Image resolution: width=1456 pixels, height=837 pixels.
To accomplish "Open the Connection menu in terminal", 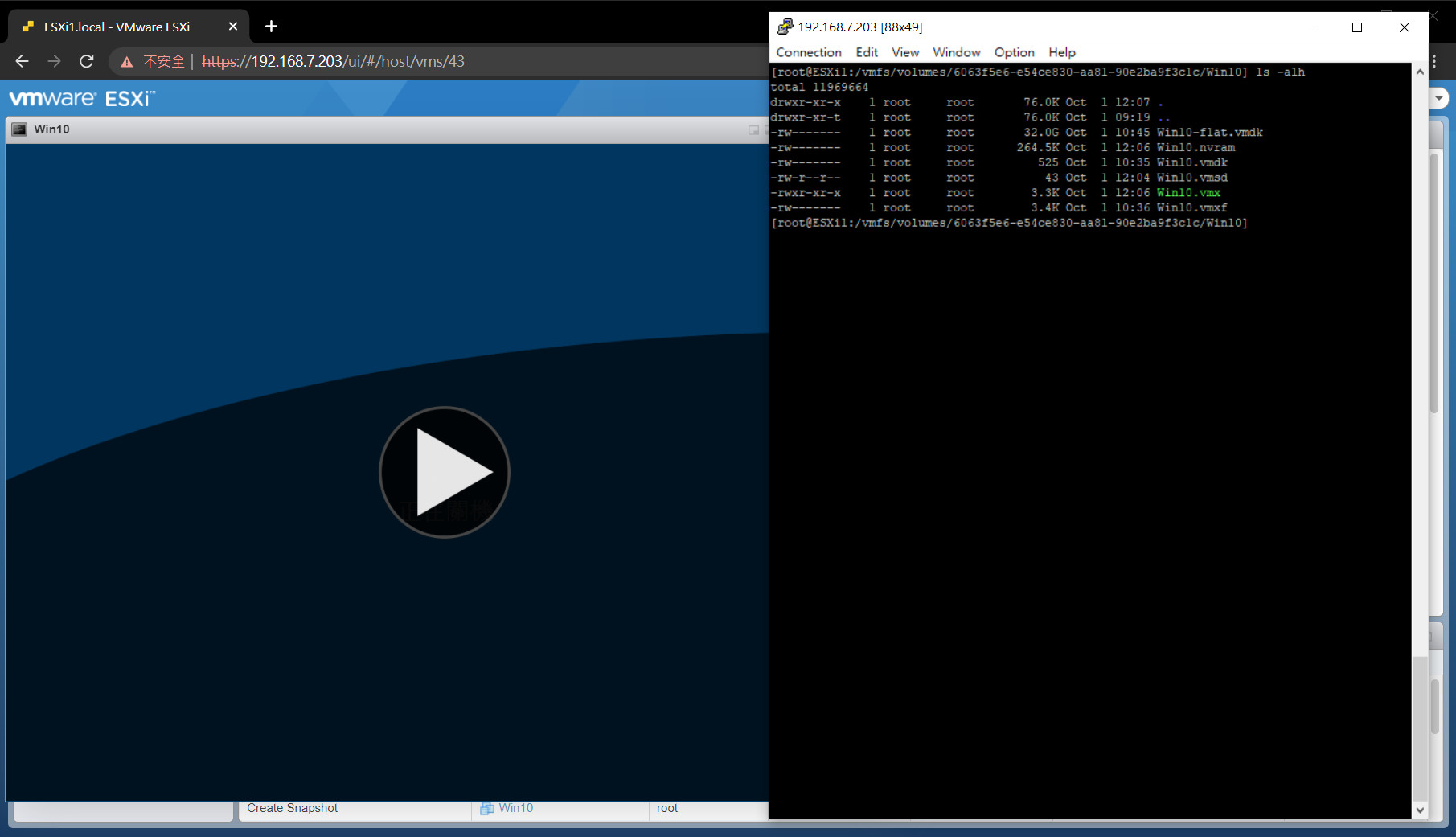I will click(808, 52).
